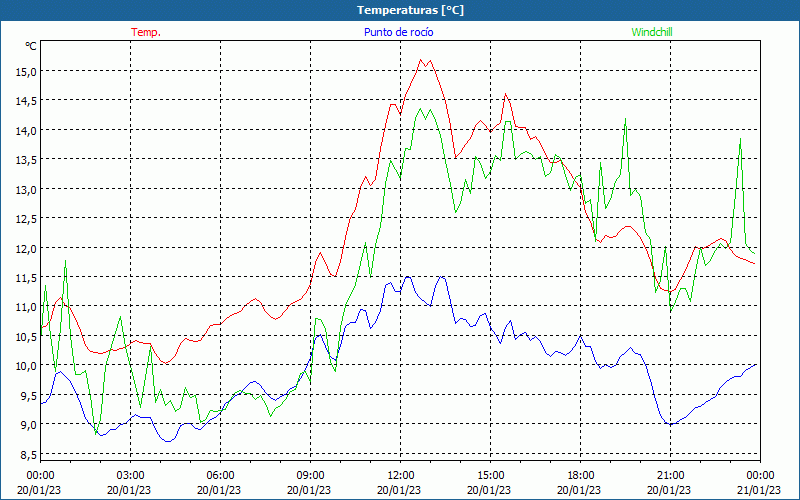
Task: Click the 11,0 y-axis value
Action: (x=27, y=307)
